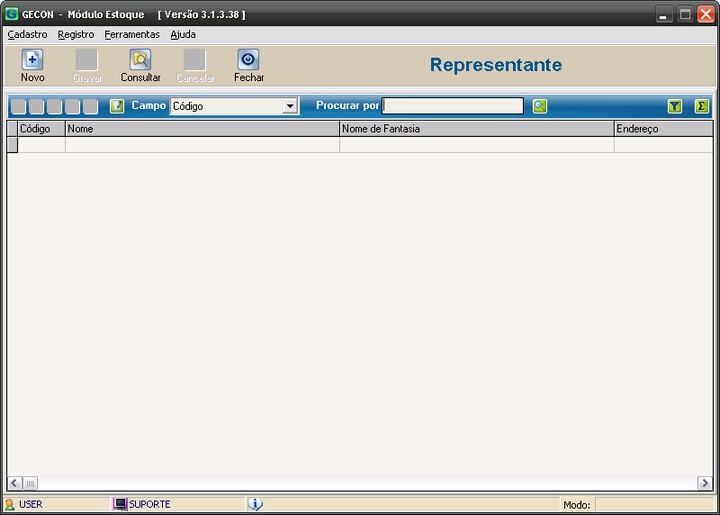720x515 pixels.
Task: Click the horizontal scrollbar thumb
Action: pos(30,483)
